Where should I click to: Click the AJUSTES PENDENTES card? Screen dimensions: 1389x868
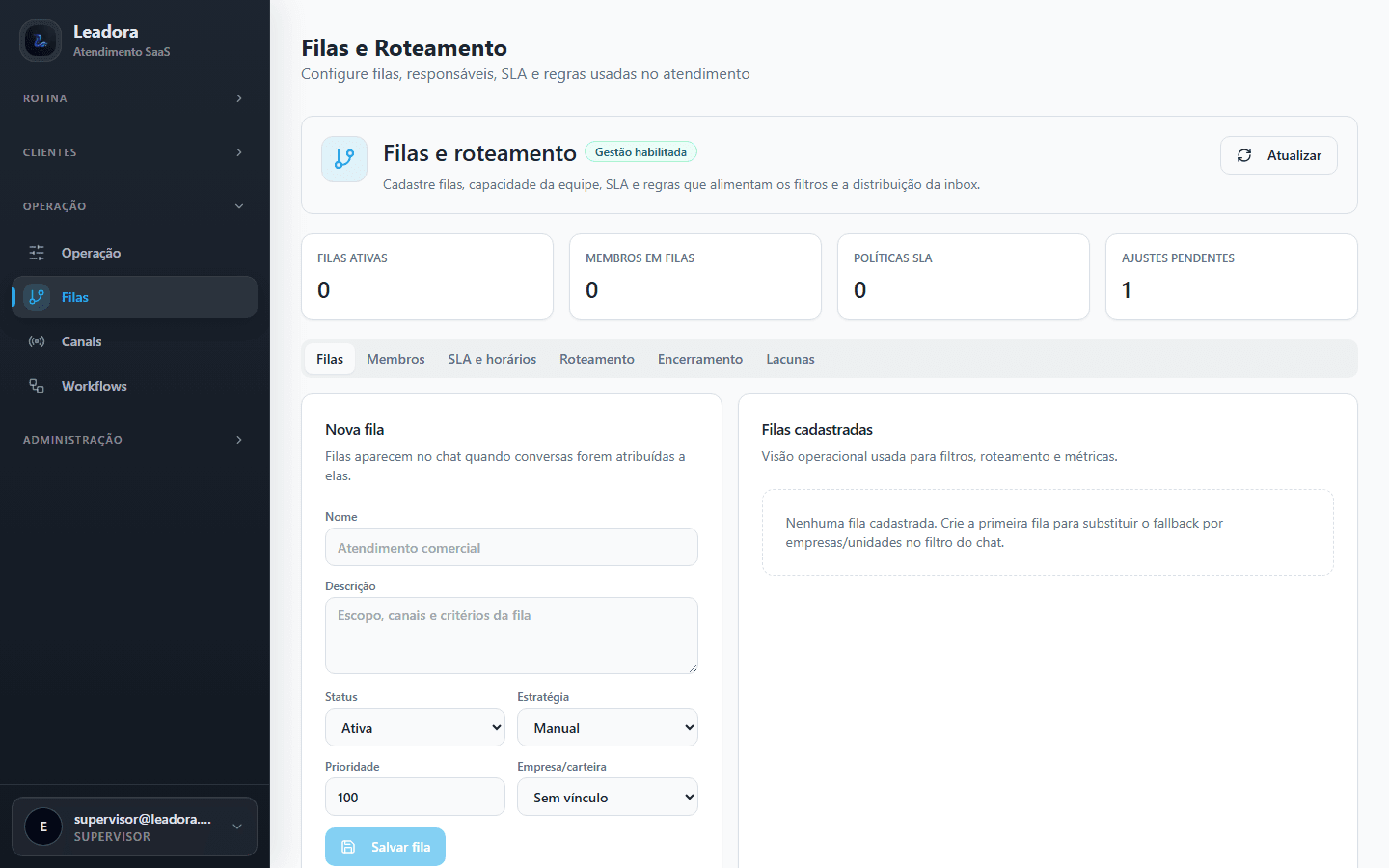pyautogui.click(x=1232, y=277)
